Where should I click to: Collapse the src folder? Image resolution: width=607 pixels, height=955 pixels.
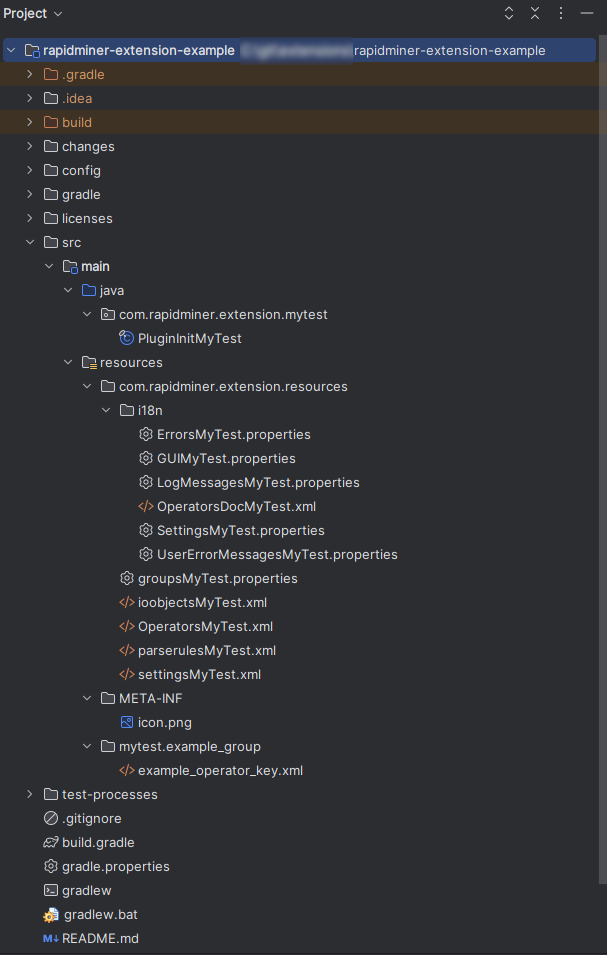[x=29, y=242]
